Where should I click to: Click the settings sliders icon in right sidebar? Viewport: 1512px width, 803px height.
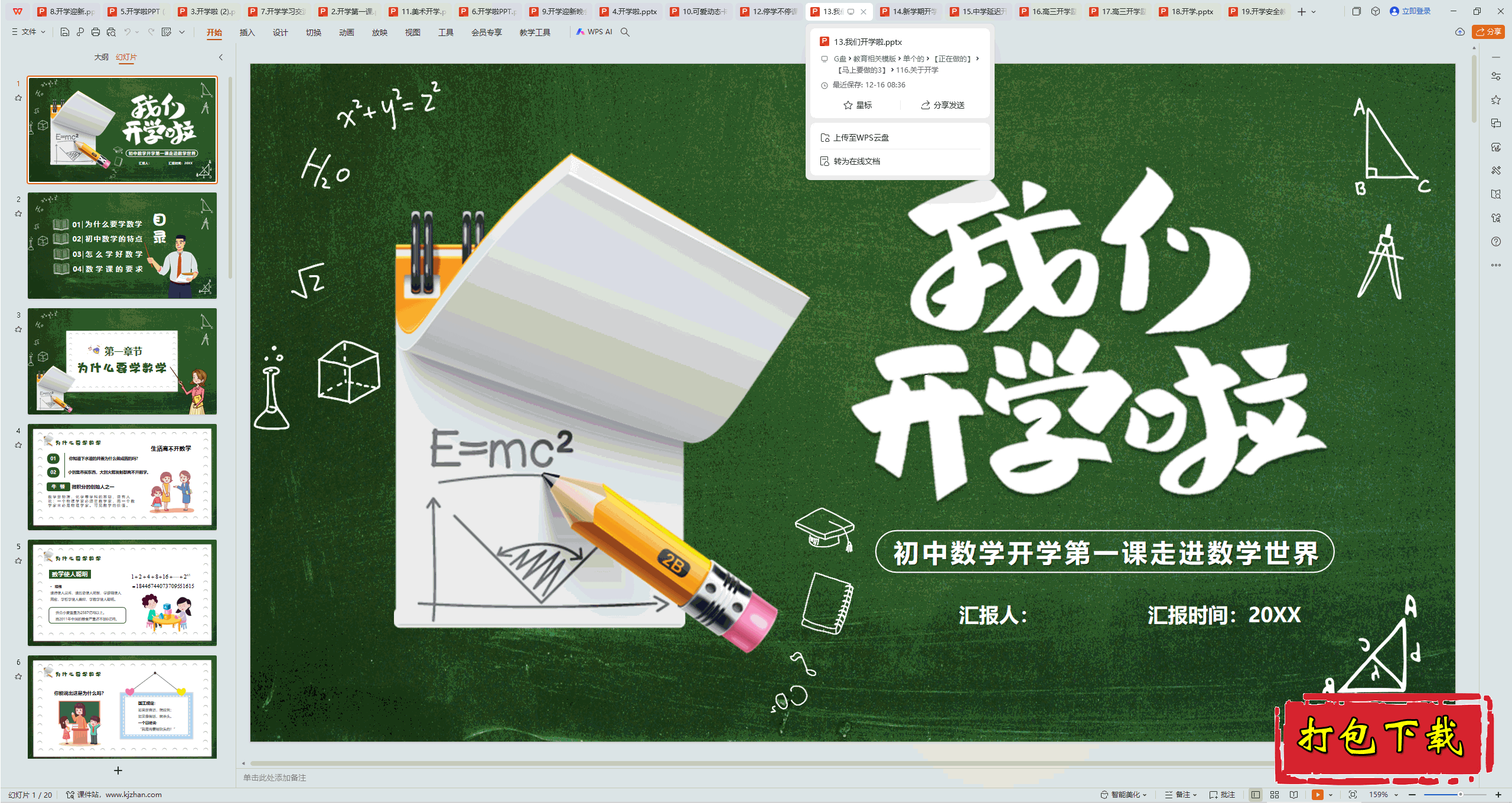pos(1496,76)
